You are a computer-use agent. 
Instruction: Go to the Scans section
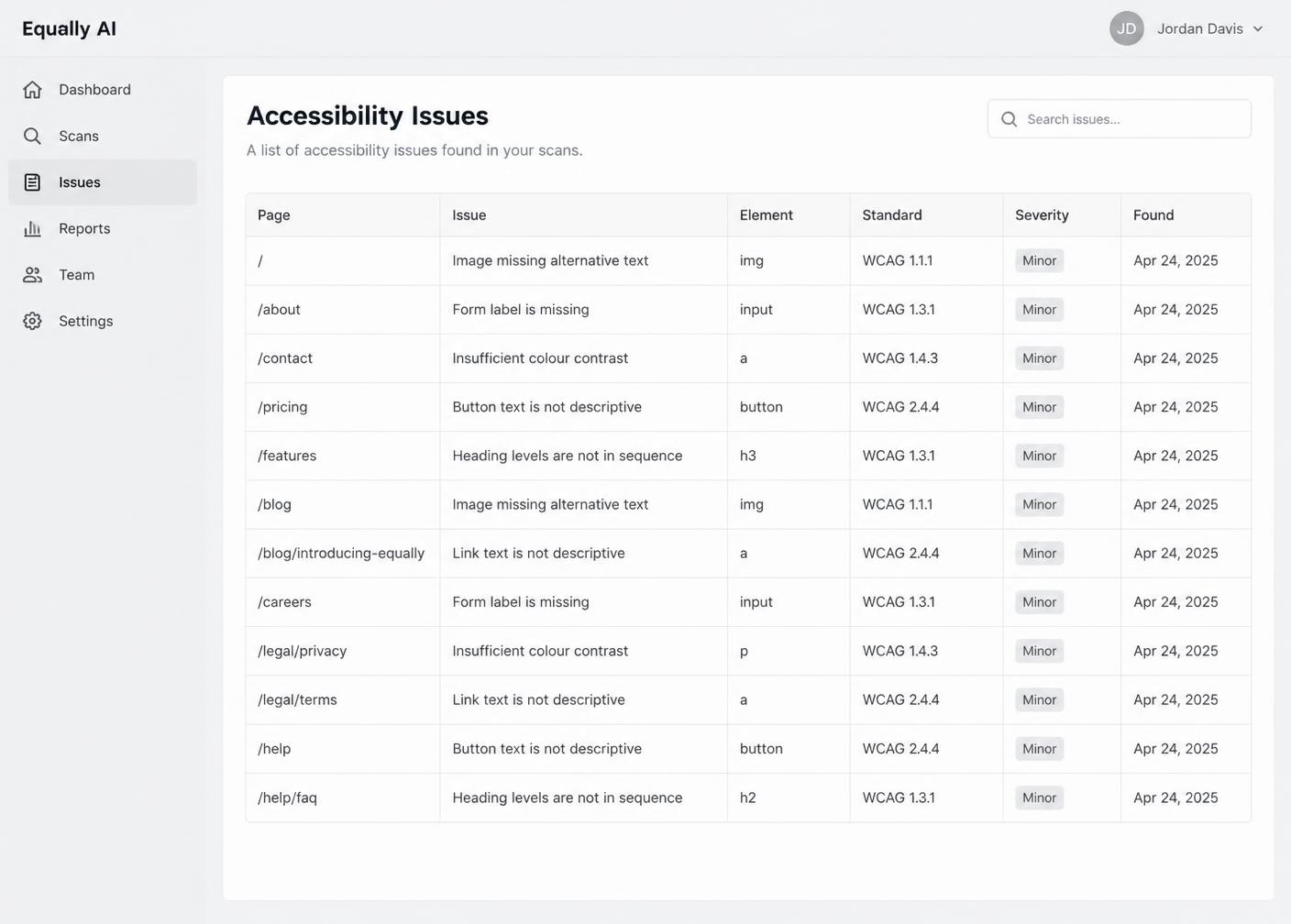point(103,136)
